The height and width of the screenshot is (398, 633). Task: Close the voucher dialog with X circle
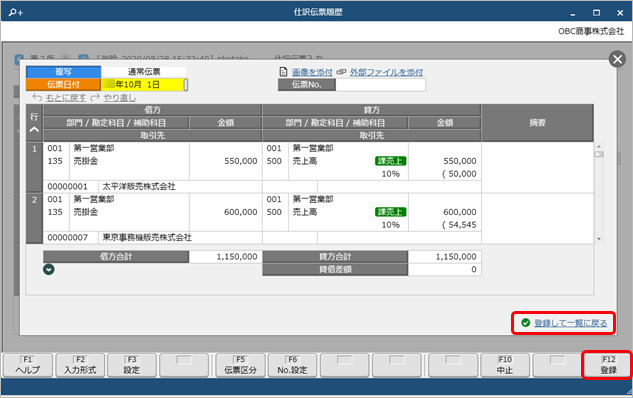coord(617,60)
